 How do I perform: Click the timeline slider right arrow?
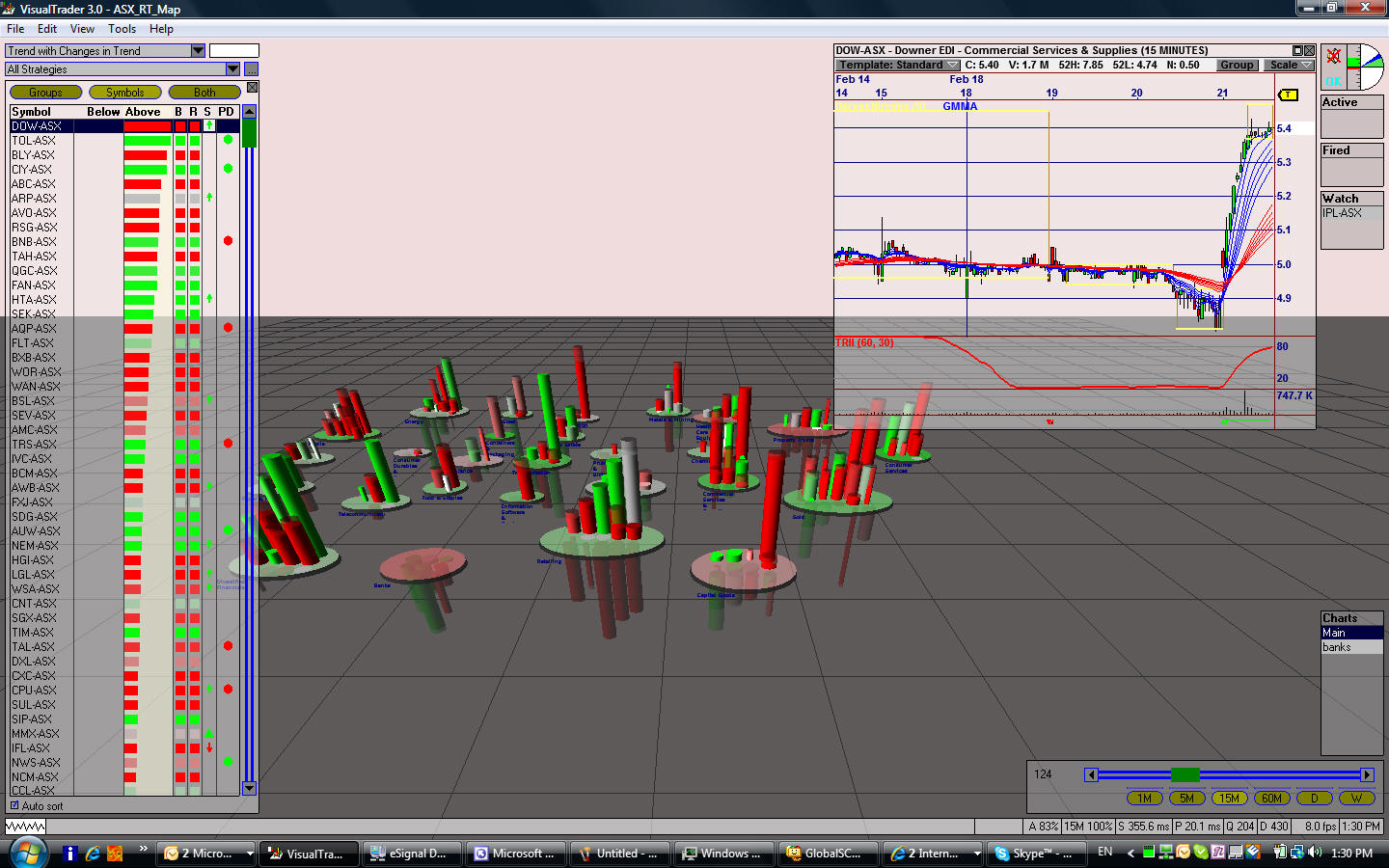coord(1367,774)
